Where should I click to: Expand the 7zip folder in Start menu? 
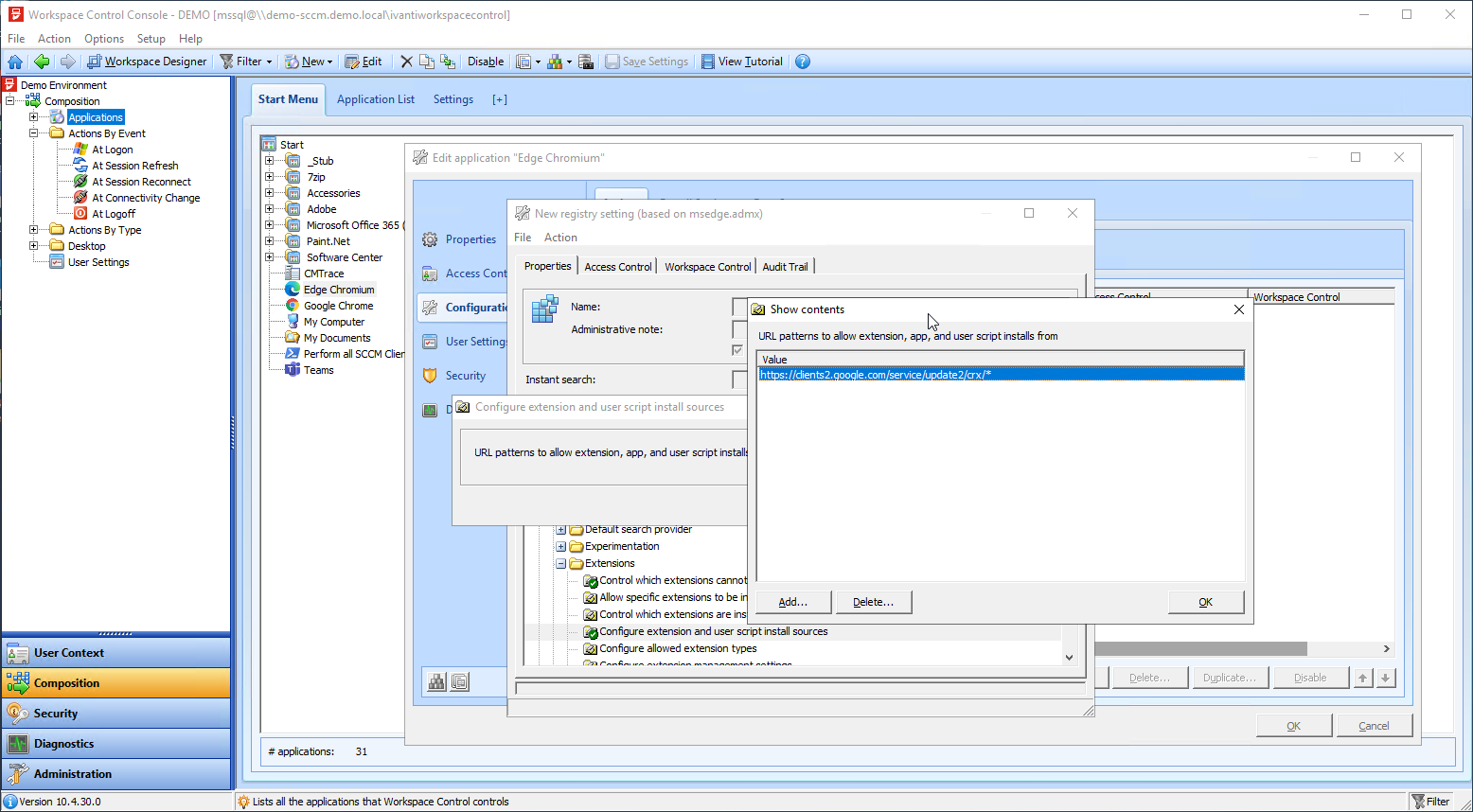pyautogui.click(x=270, y=177)
